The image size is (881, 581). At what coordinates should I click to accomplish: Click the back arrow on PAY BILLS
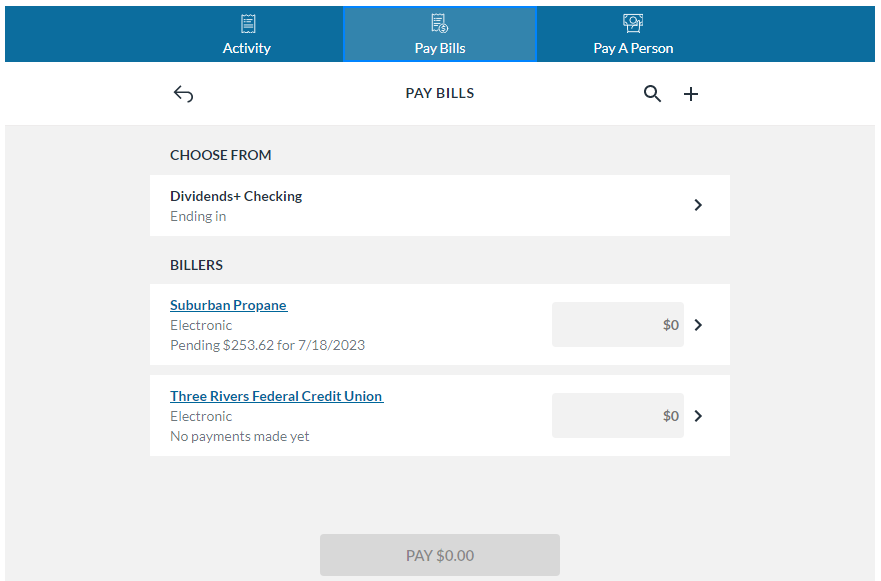(183, 93)
